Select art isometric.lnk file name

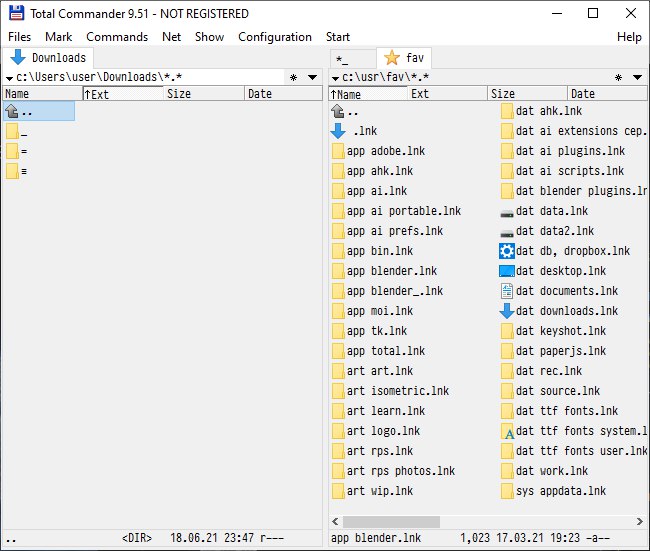(x=398, y=391)
